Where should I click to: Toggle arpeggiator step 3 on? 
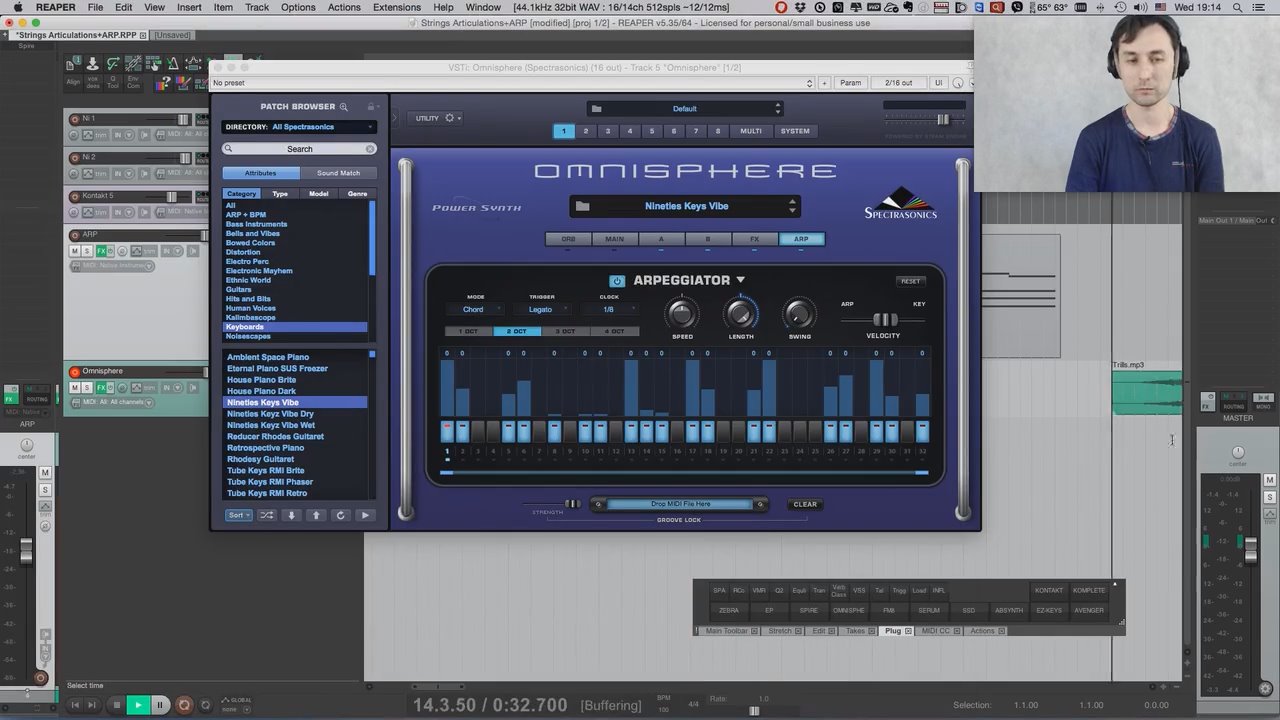[477, 431]
